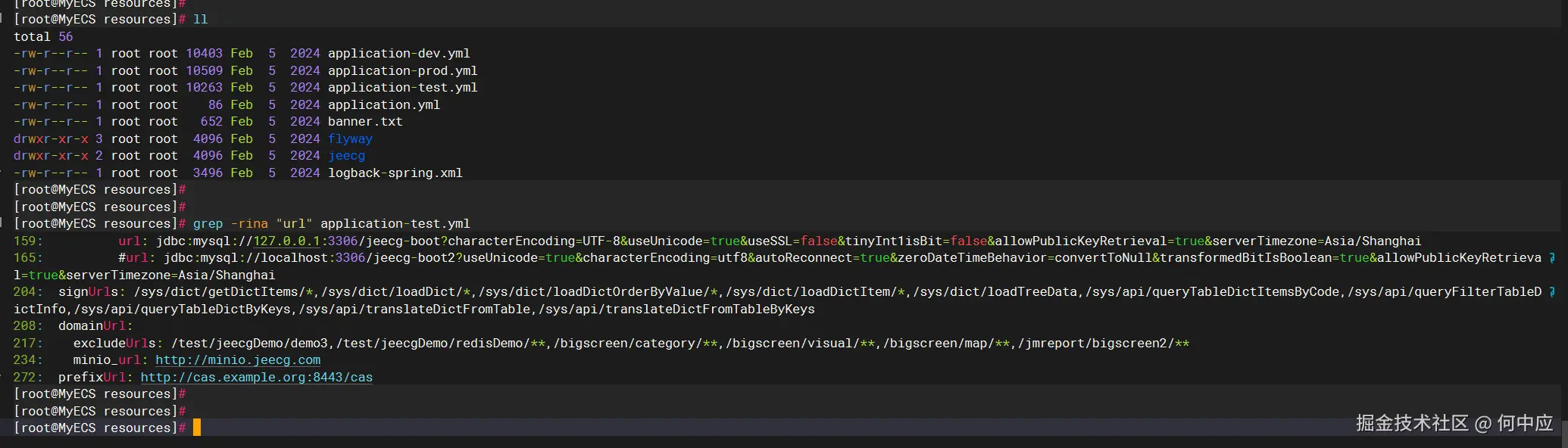
Task: Click the drwxr-xr-x permissions of jeecg
Action: click(51, 156)
